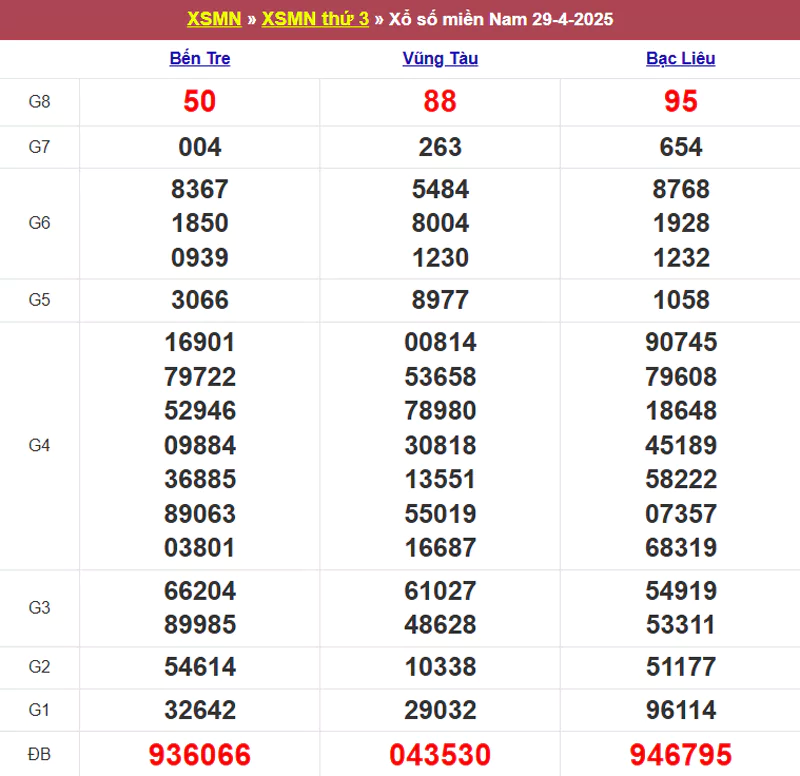The width and height of the screenshot is (800, 776).
Task: Click G6 number 0939
Action: (200, 258)
